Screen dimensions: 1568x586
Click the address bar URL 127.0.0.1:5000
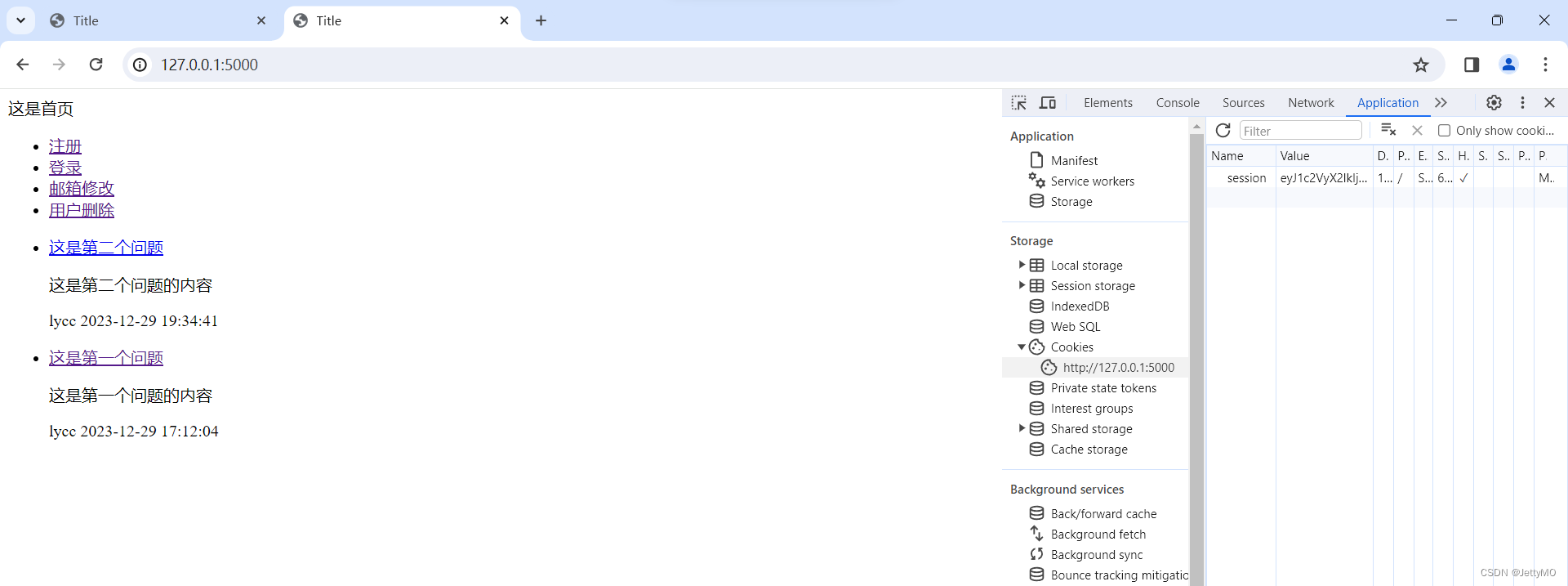(x=209, y=65)
